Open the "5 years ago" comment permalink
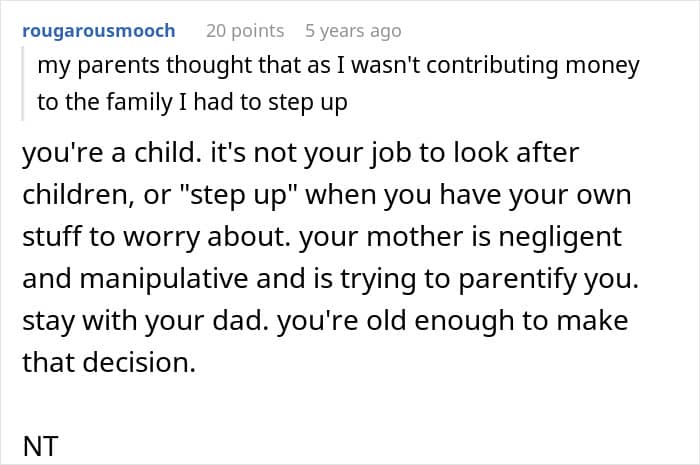Viewport: 700px width, 465px height. coord(353,31)
